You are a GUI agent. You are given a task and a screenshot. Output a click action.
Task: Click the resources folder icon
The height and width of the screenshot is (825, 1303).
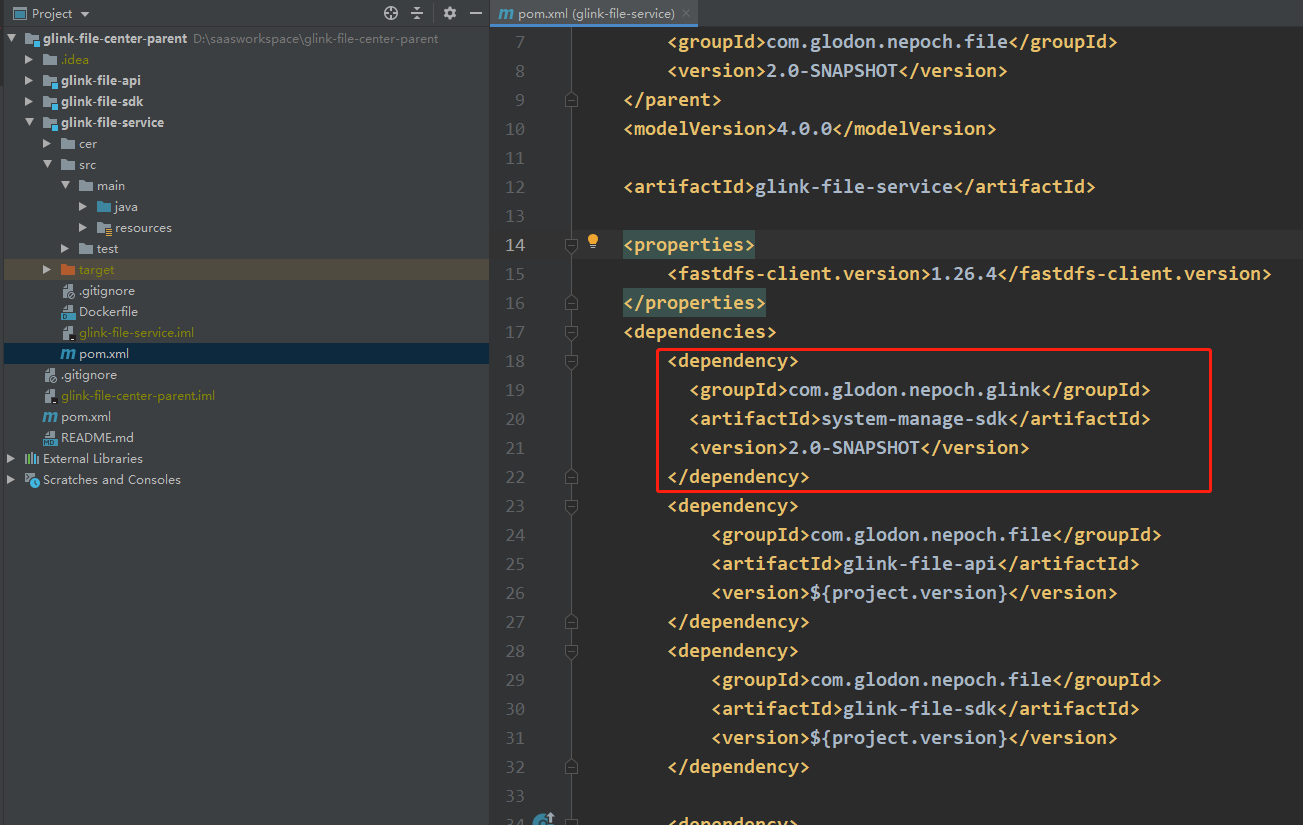tap(104, 227)
